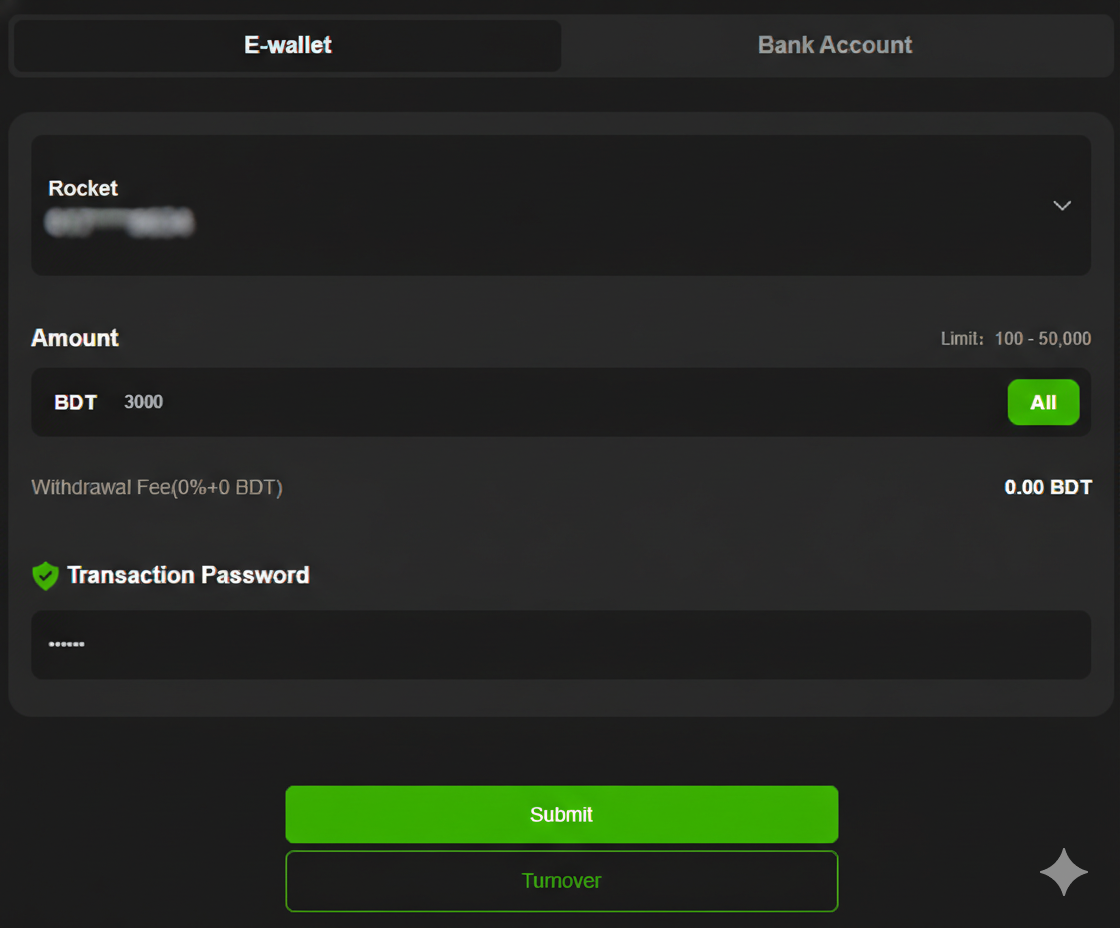Screen dimensions: 1120x928
Task: Select the Rocket e-wallet logo area
Action: pos(83,188)
